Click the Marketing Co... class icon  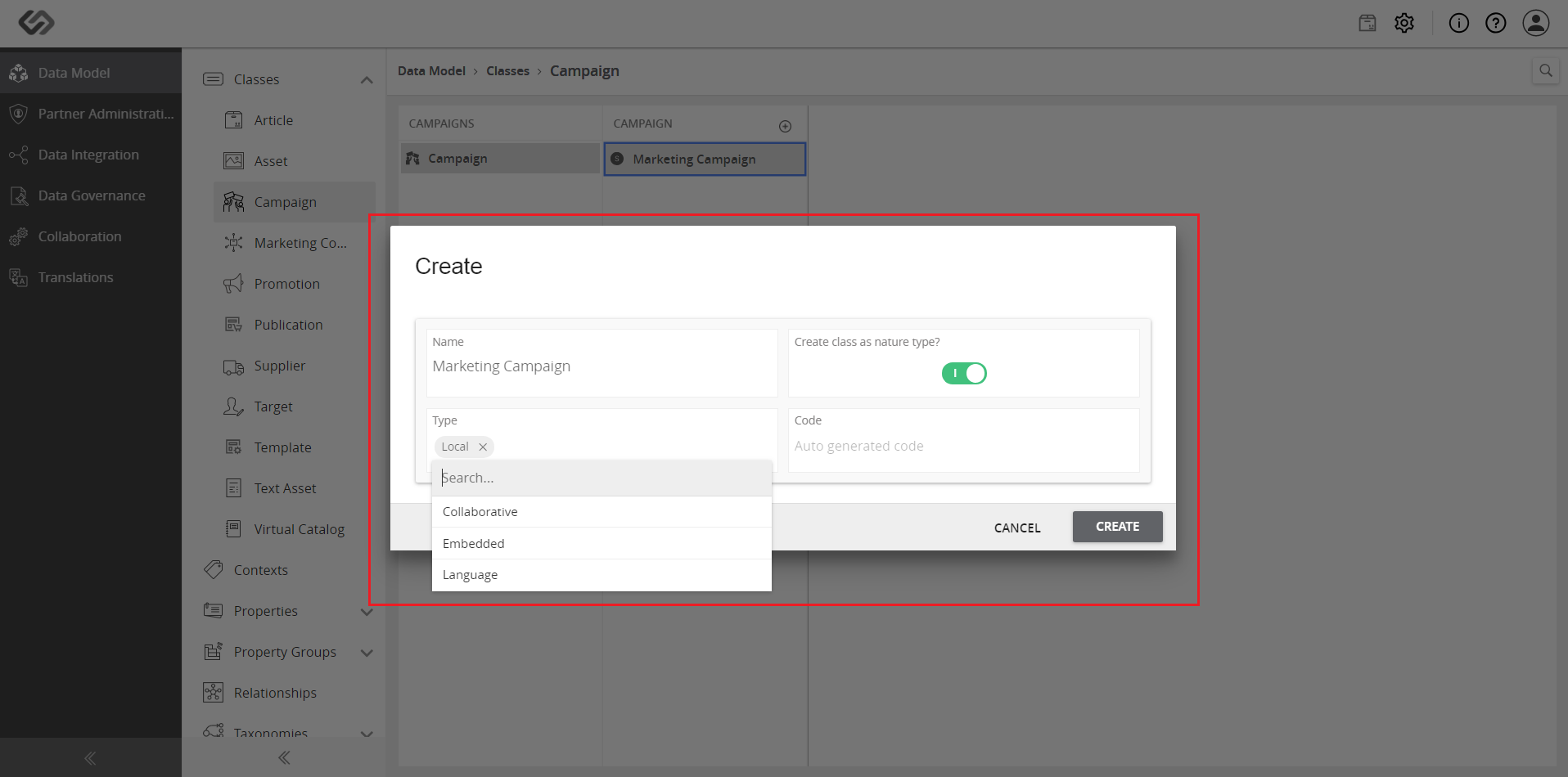(x=233, y=243)
